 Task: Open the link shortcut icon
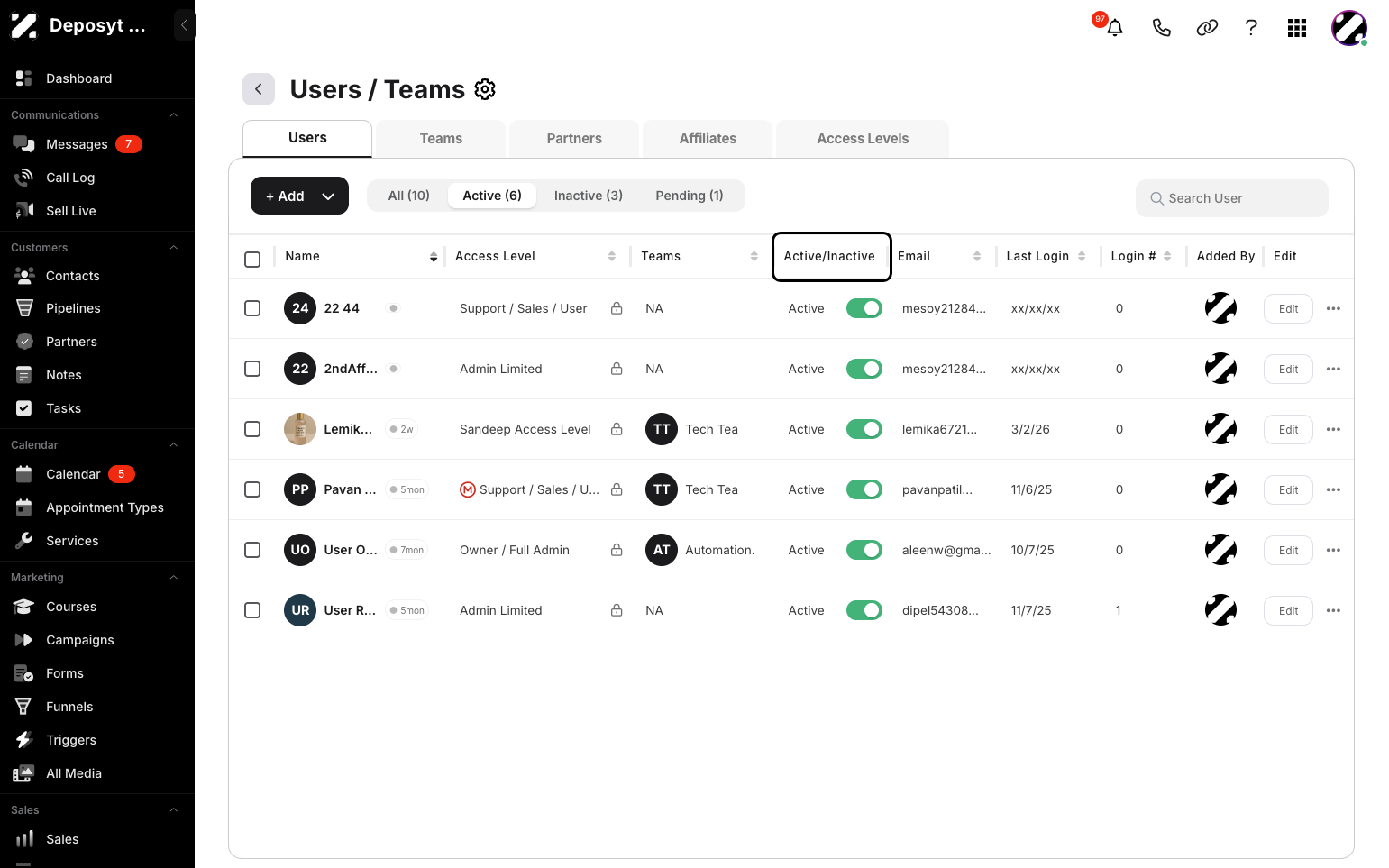1207,28
